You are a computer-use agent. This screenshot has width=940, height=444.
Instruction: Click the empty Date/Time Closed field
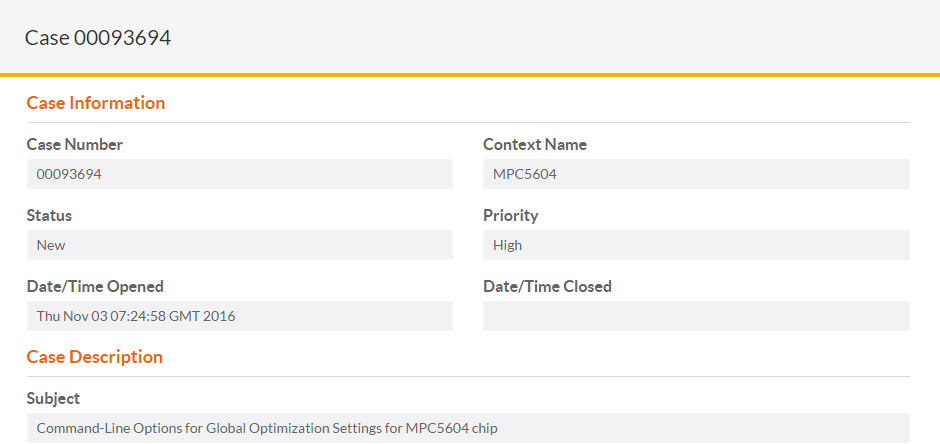coord(696,316)
